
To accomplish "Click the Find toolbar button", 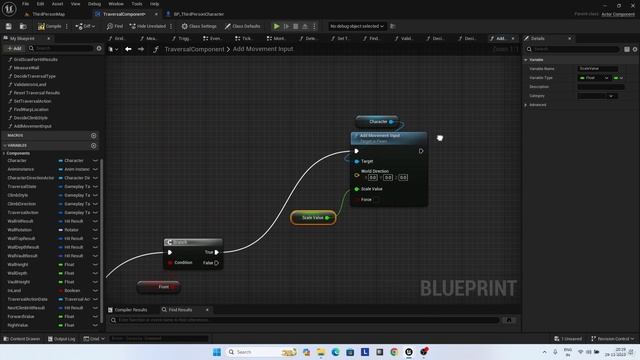I will click(x=115, y=26).
